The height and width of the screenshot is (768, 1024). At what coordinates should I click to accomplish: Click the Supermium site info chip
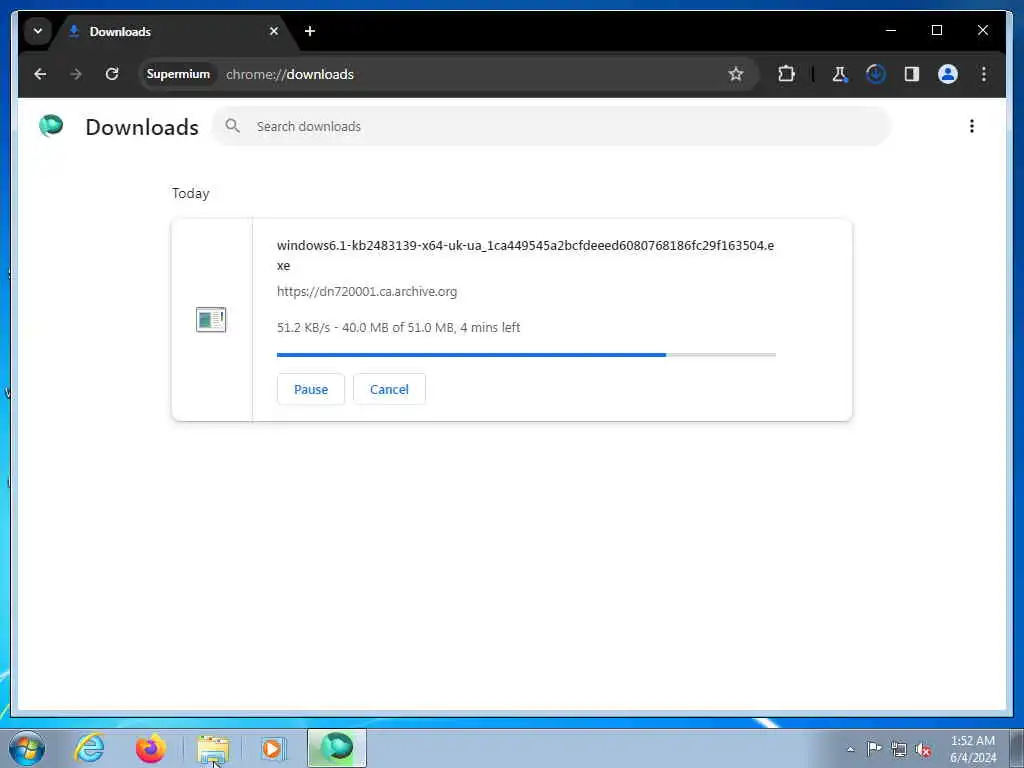(x=178, y=74)
